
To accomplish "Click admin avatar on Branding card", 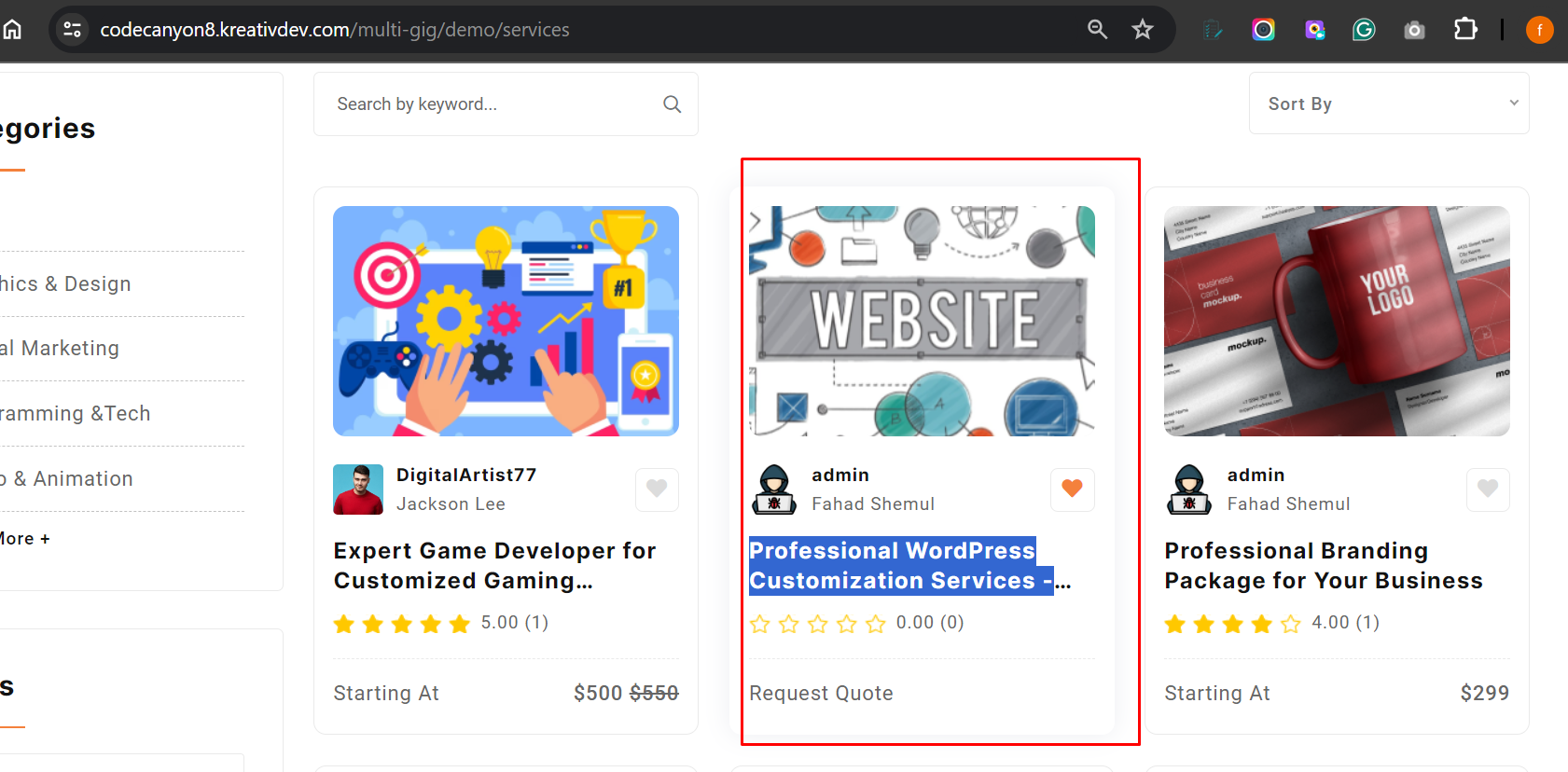I will click(x=1189, y=489).
